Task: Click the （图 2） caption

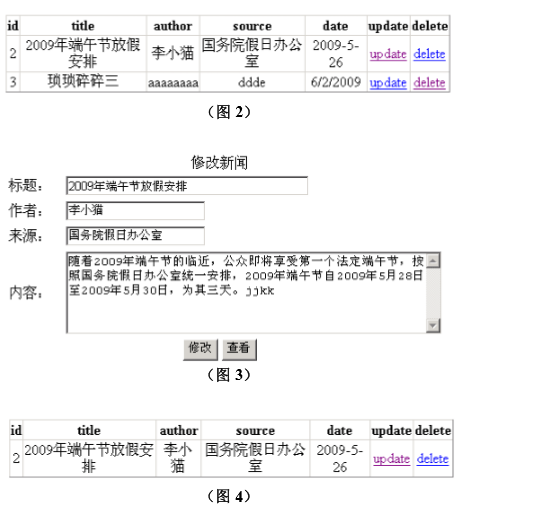Action: 230,112
